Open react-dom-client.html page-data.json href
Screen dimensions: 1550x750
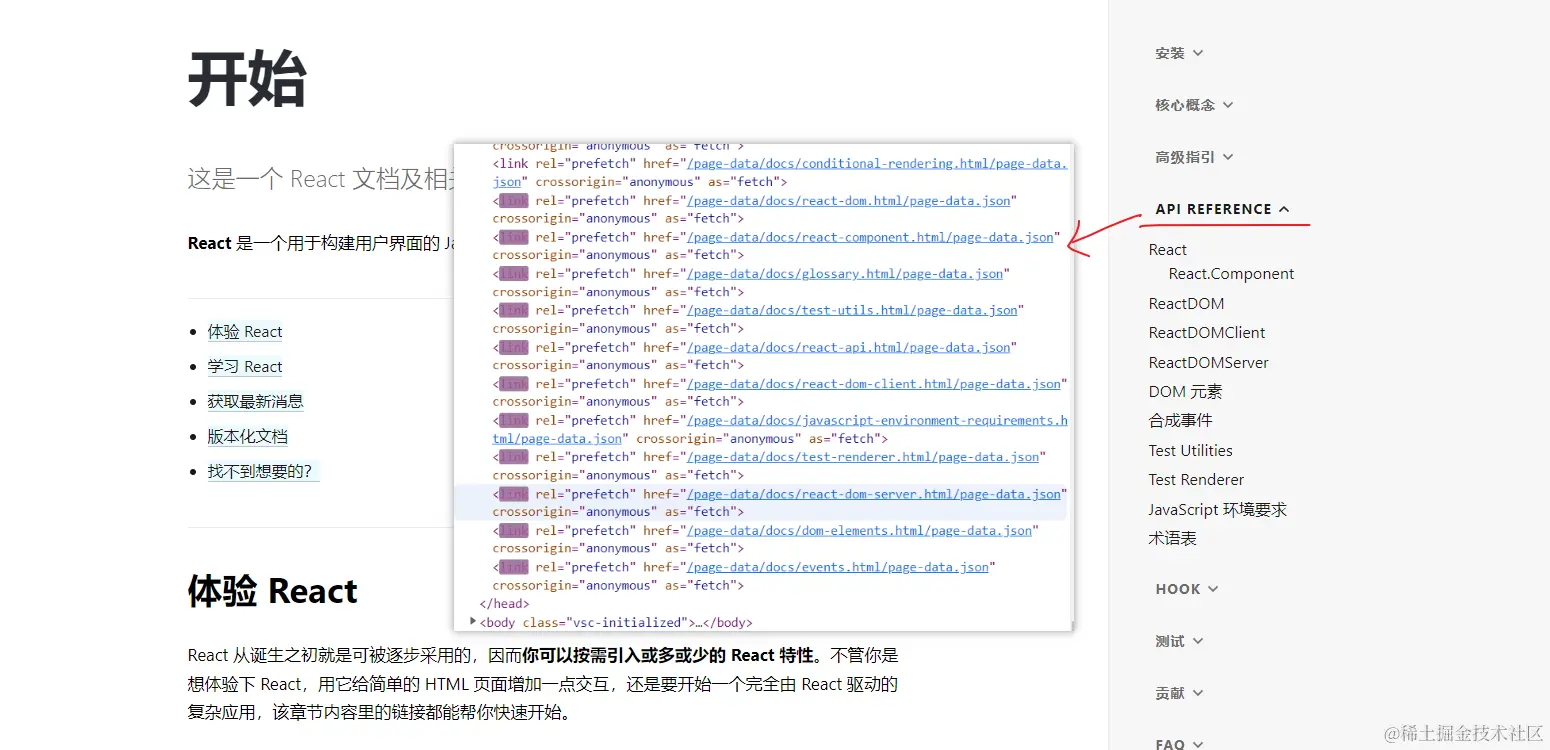[873, 384]
